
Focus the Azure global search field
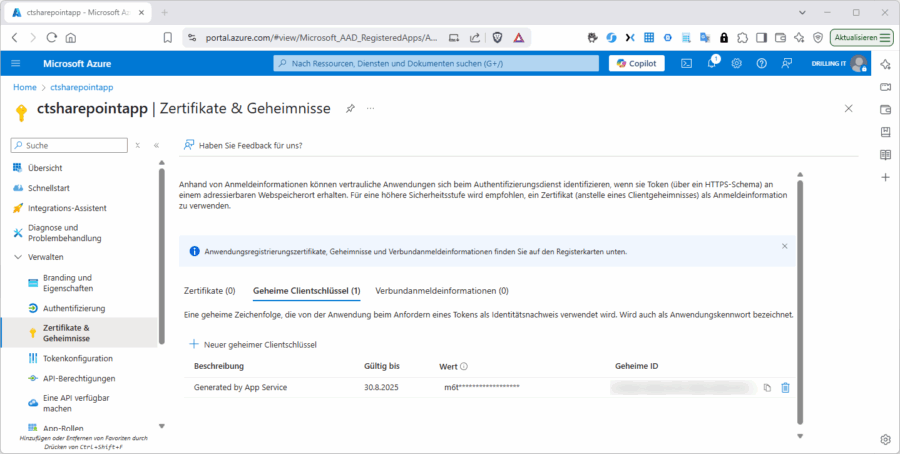(x=436, y=64)
